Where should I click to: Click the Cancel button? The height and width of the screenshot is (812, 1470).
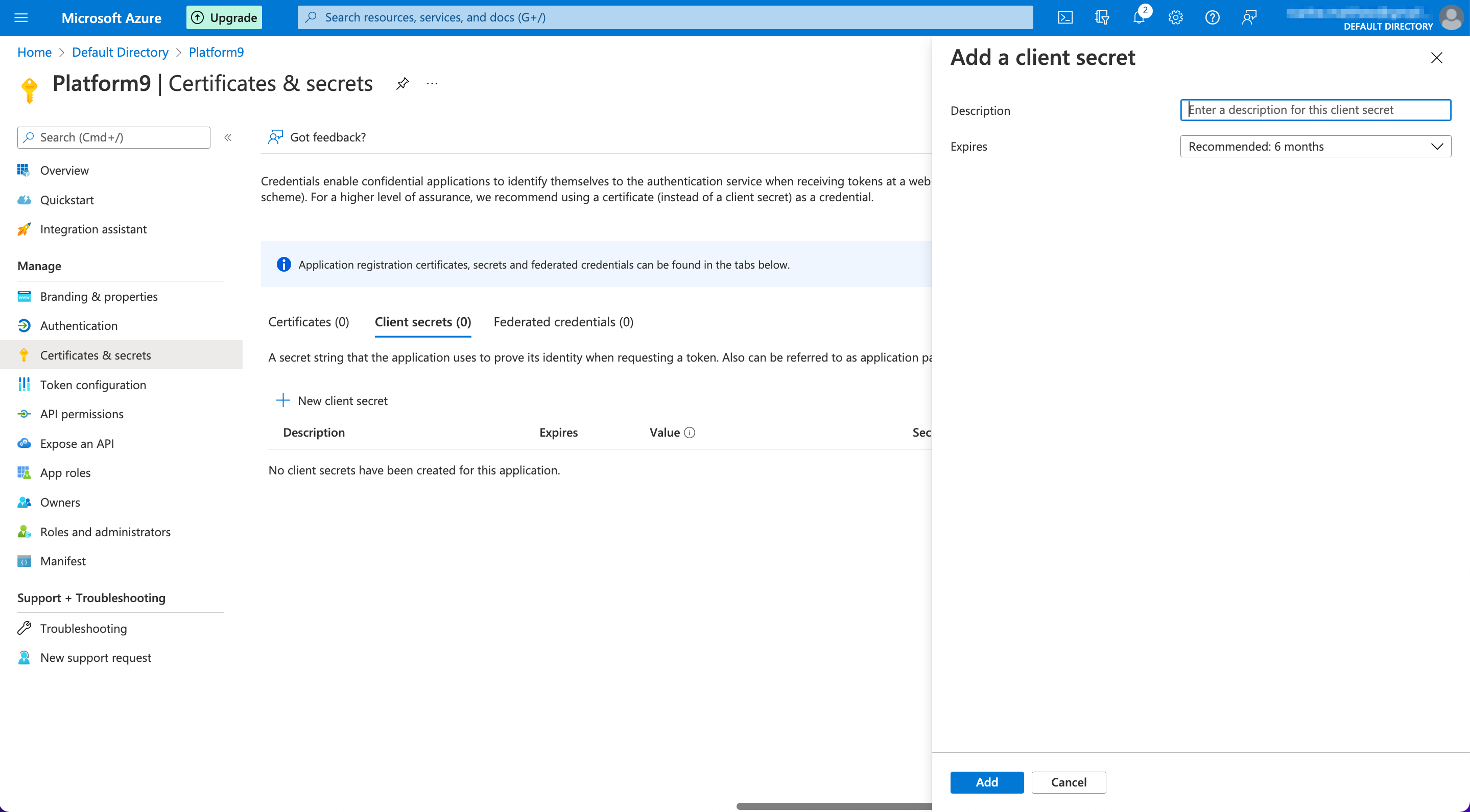[x=1068, y=782]
